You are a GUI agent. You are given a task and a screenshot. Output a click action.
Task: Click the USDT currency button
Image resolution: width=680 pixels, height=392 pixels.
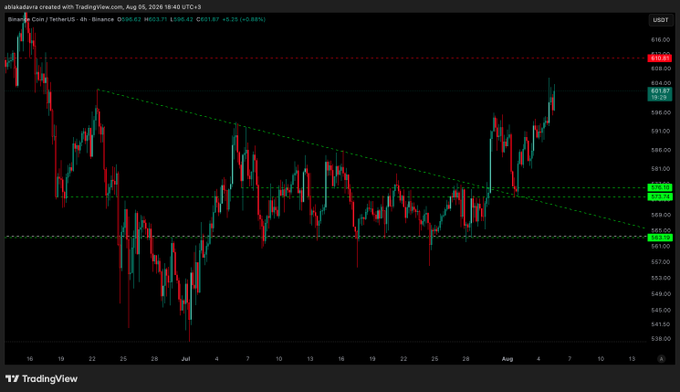660,20
